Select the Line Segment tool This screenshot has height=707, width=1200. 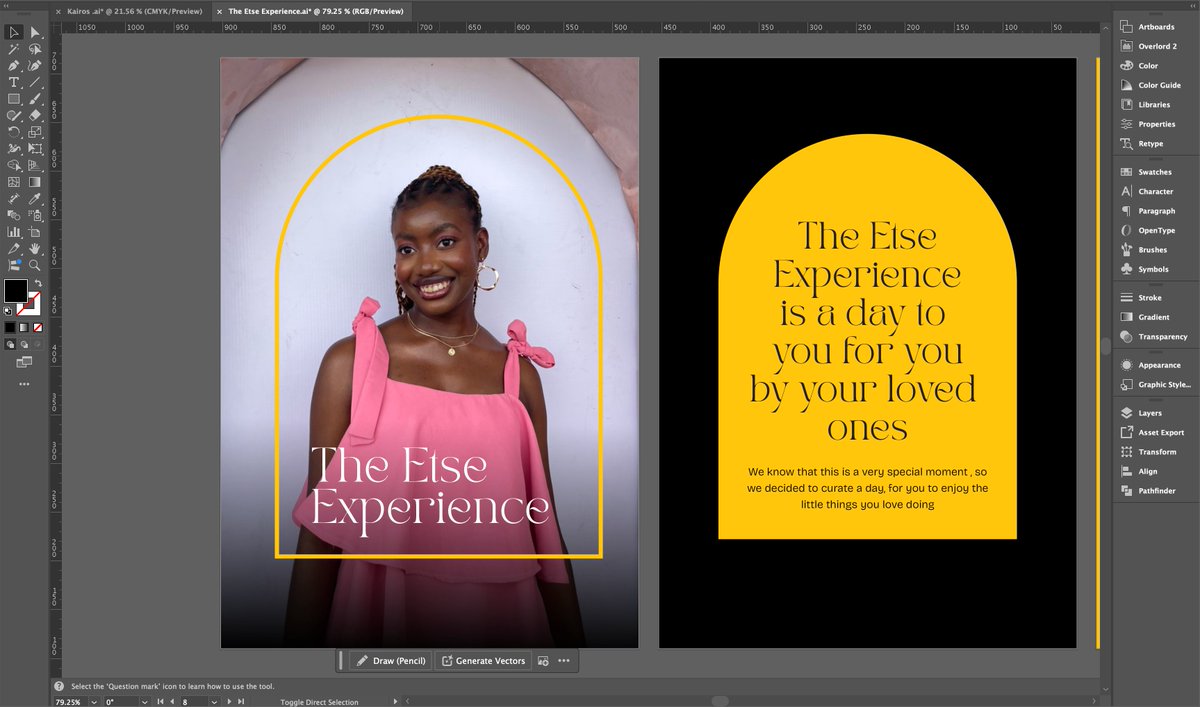[34, 82]
